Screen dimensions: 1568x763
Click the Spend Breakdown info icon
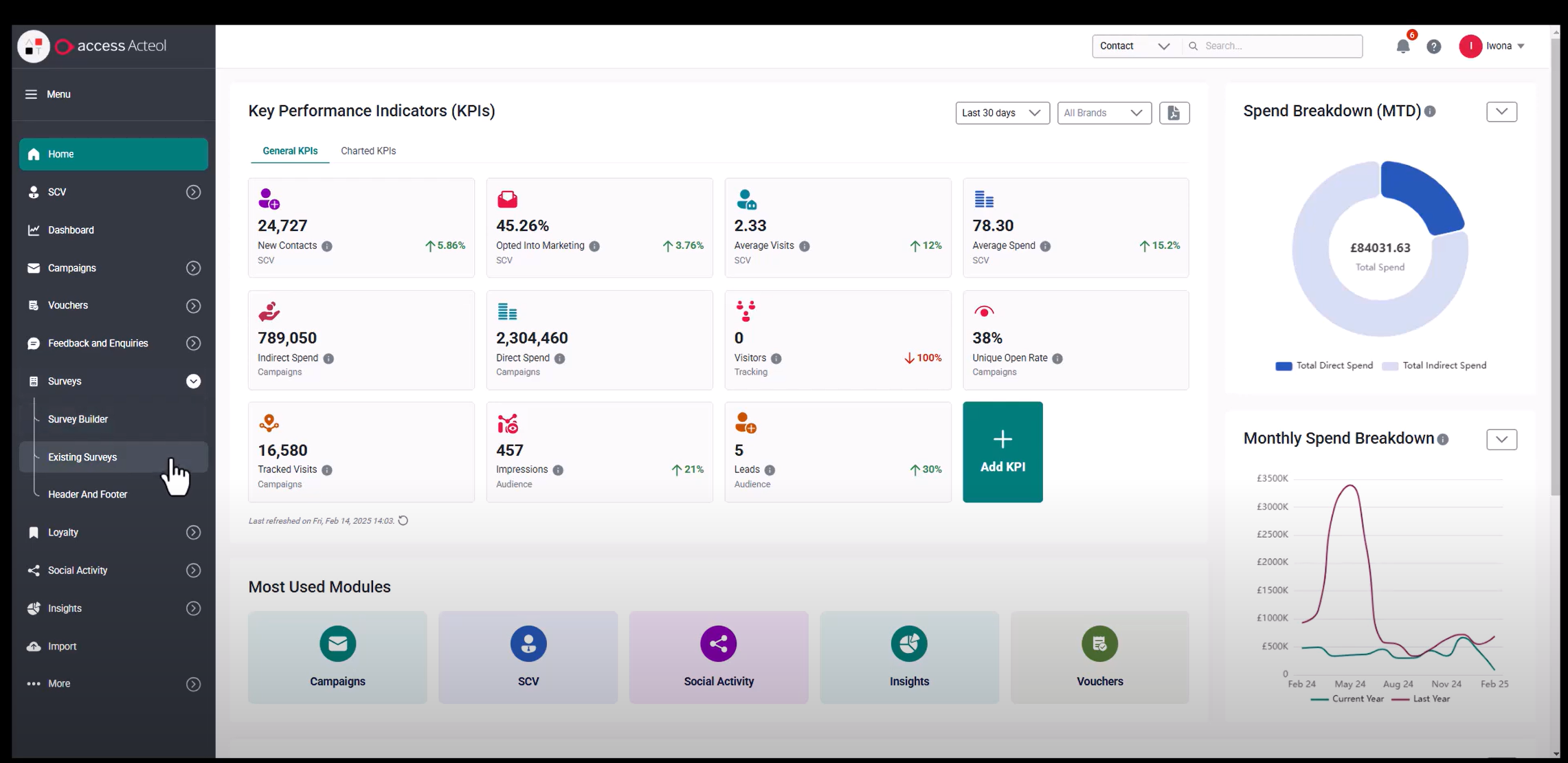(x=1430, y=111)
